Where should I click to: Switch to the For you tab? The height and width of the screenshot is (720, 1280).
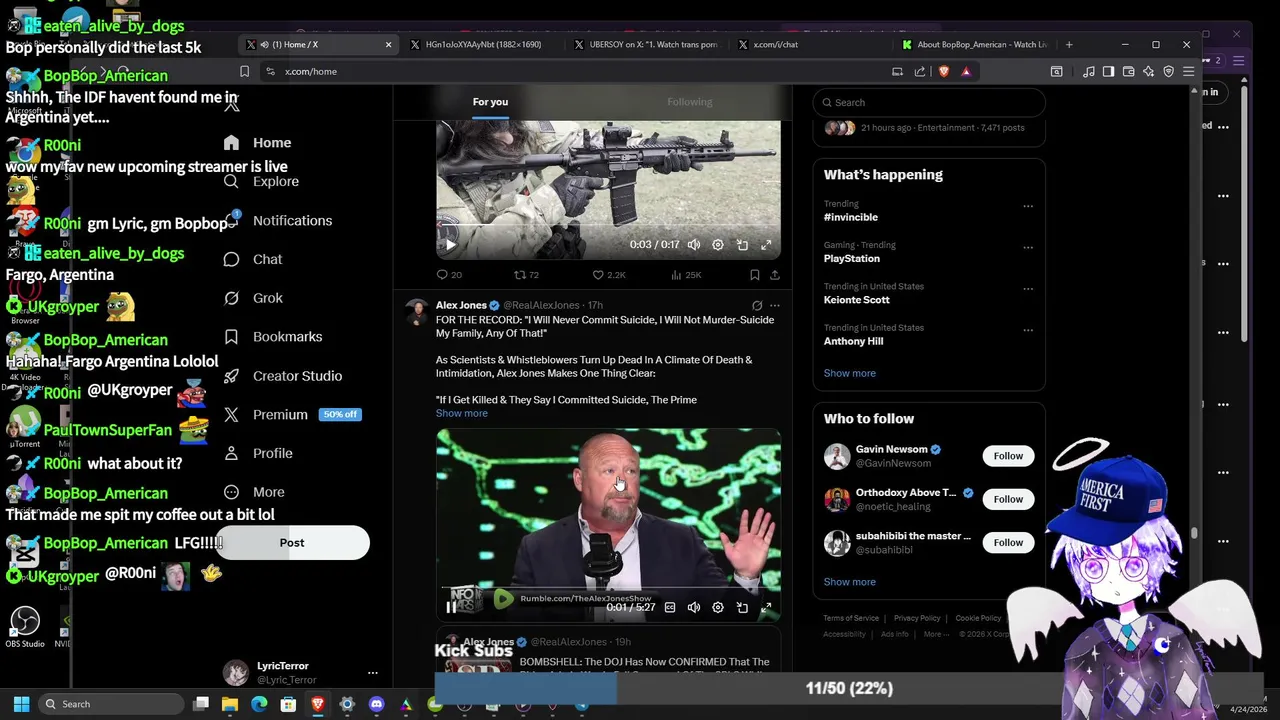tap(490, 102)
